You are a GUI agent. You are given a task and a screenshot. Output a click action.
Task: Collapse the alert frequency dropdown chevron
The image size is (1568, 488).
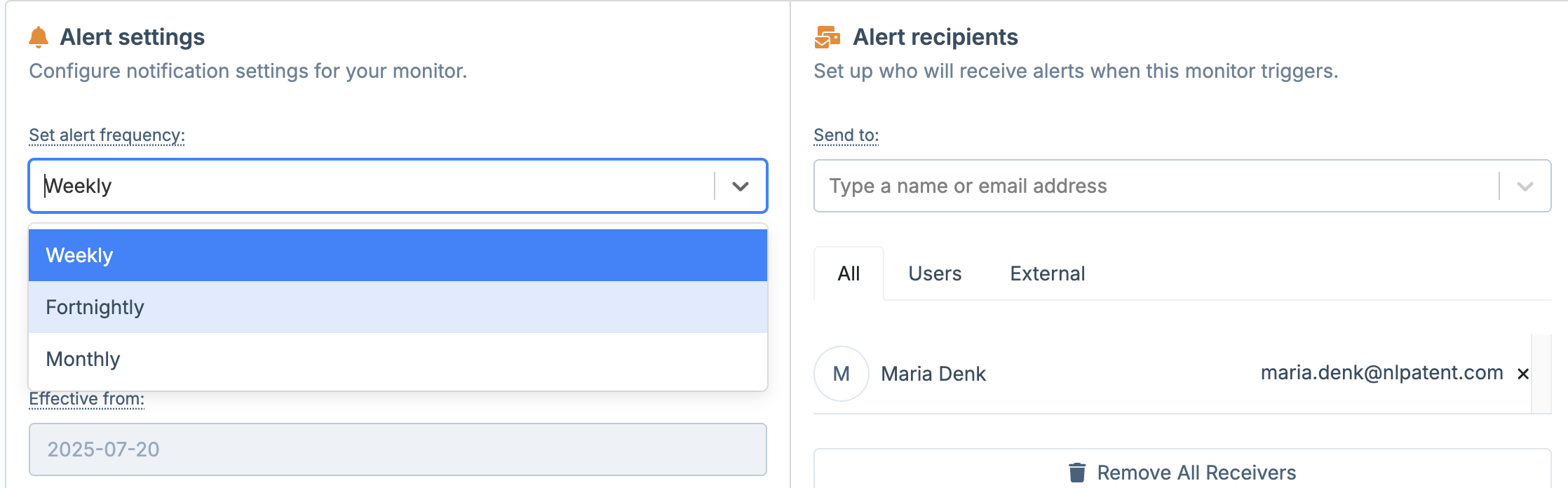tap(741, 186)
